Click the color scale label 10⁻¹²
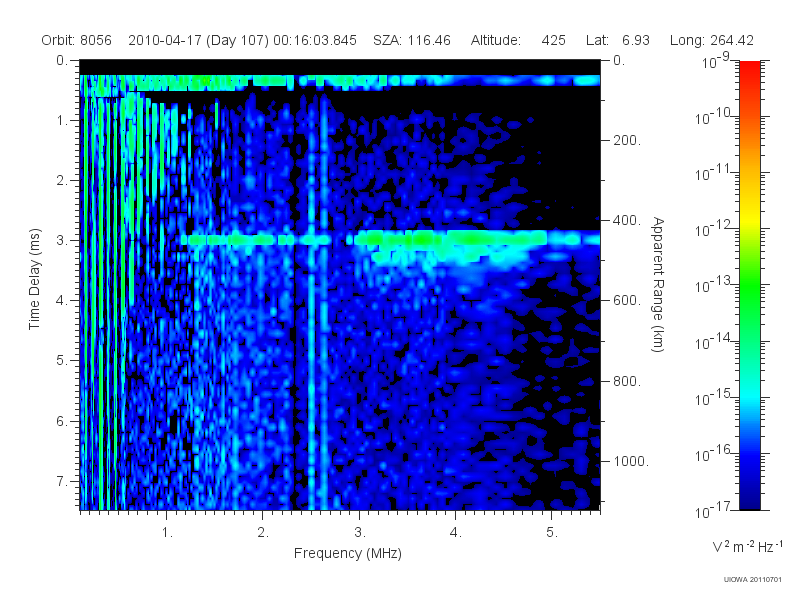This screenshot has height=600, width=800. tap(712, 229)
